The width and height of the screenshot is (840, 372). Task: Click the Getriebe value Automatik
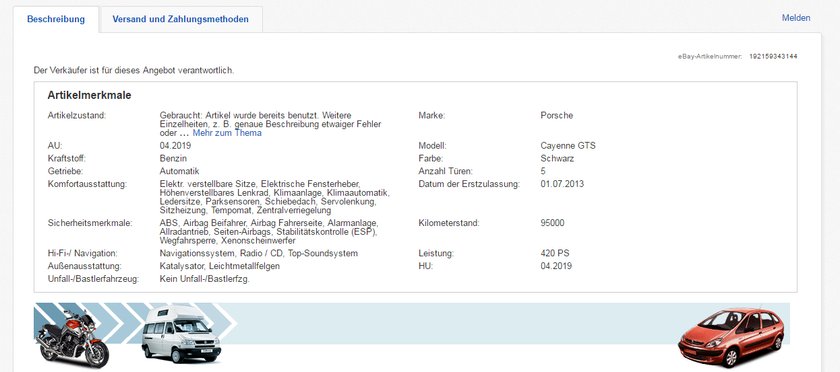[179, 172]
